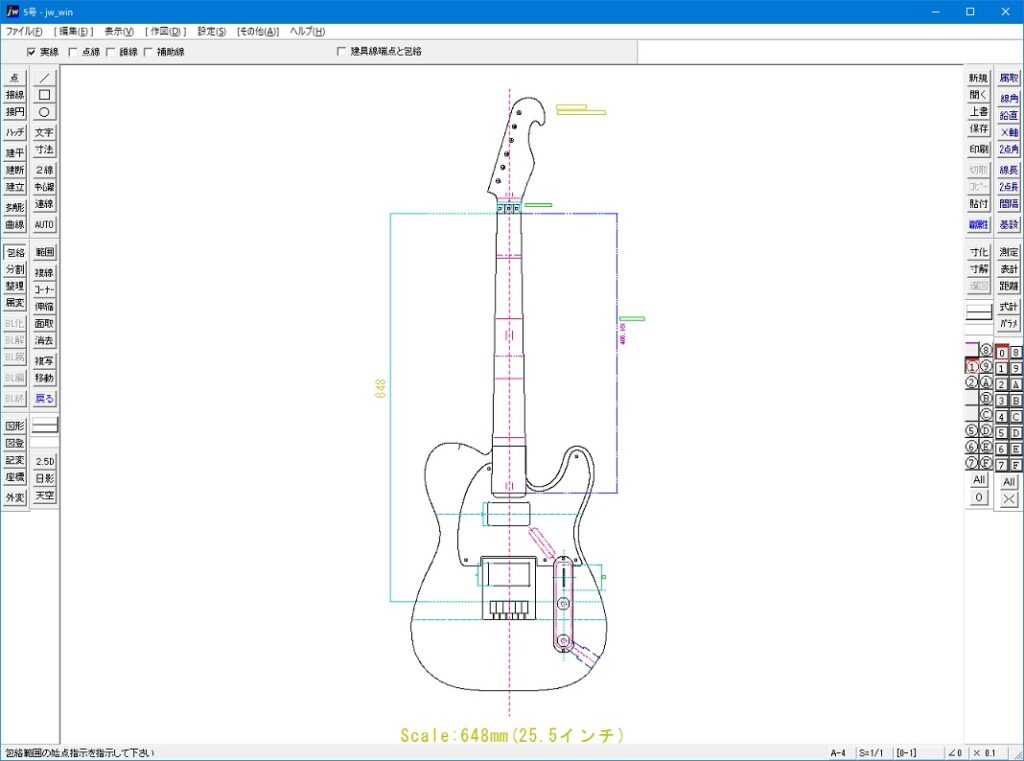Use the 測定 measure tool
This screenshot has height=761, width=1024.
tap(1008, 252)
